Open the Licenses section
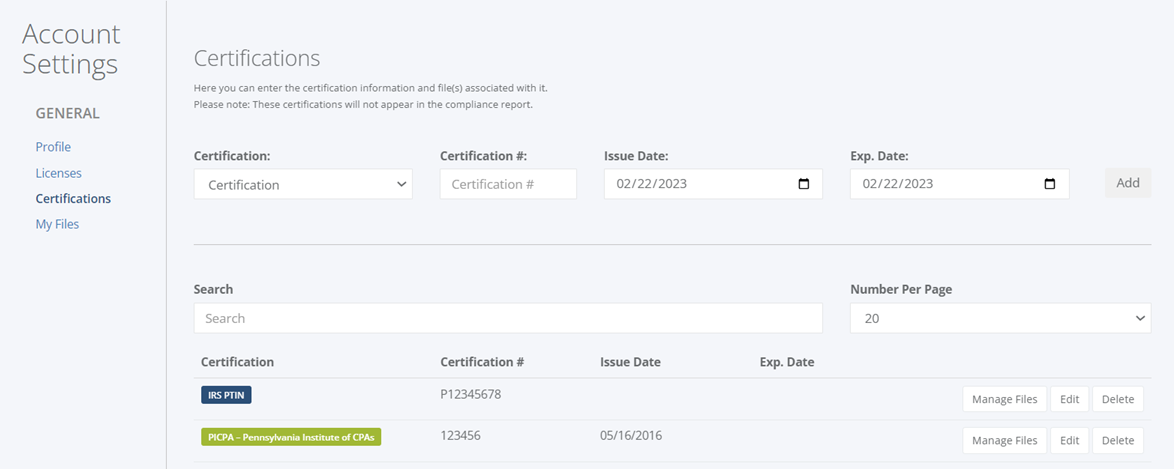 click(x=58, y=173)
